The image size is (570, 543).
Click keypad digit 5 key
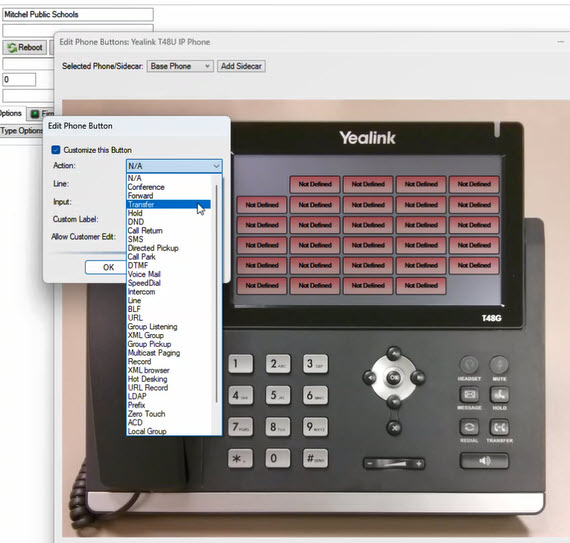click(277, 395)
